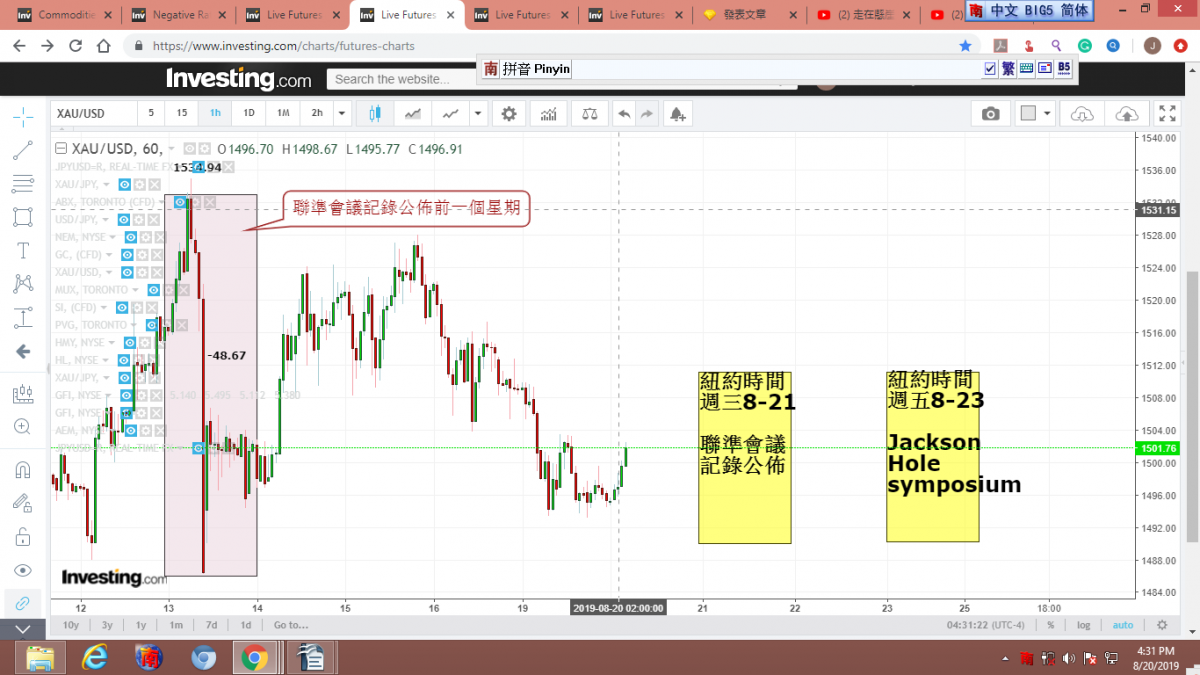Click the save chart cloud upload icon

tap(1126, 114)
